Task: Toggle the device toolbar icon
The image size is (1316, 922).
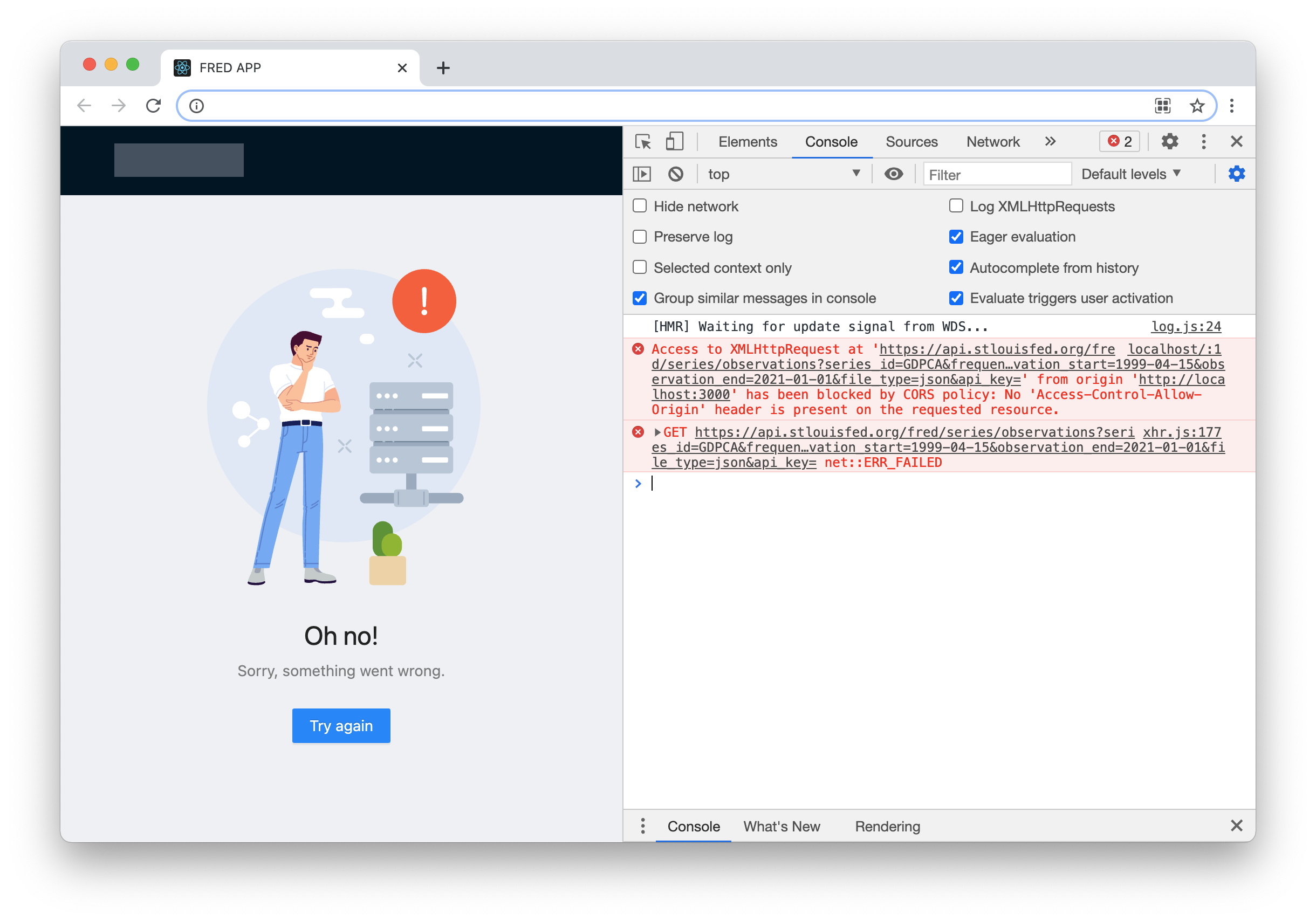Action: (x=674, y=142)
